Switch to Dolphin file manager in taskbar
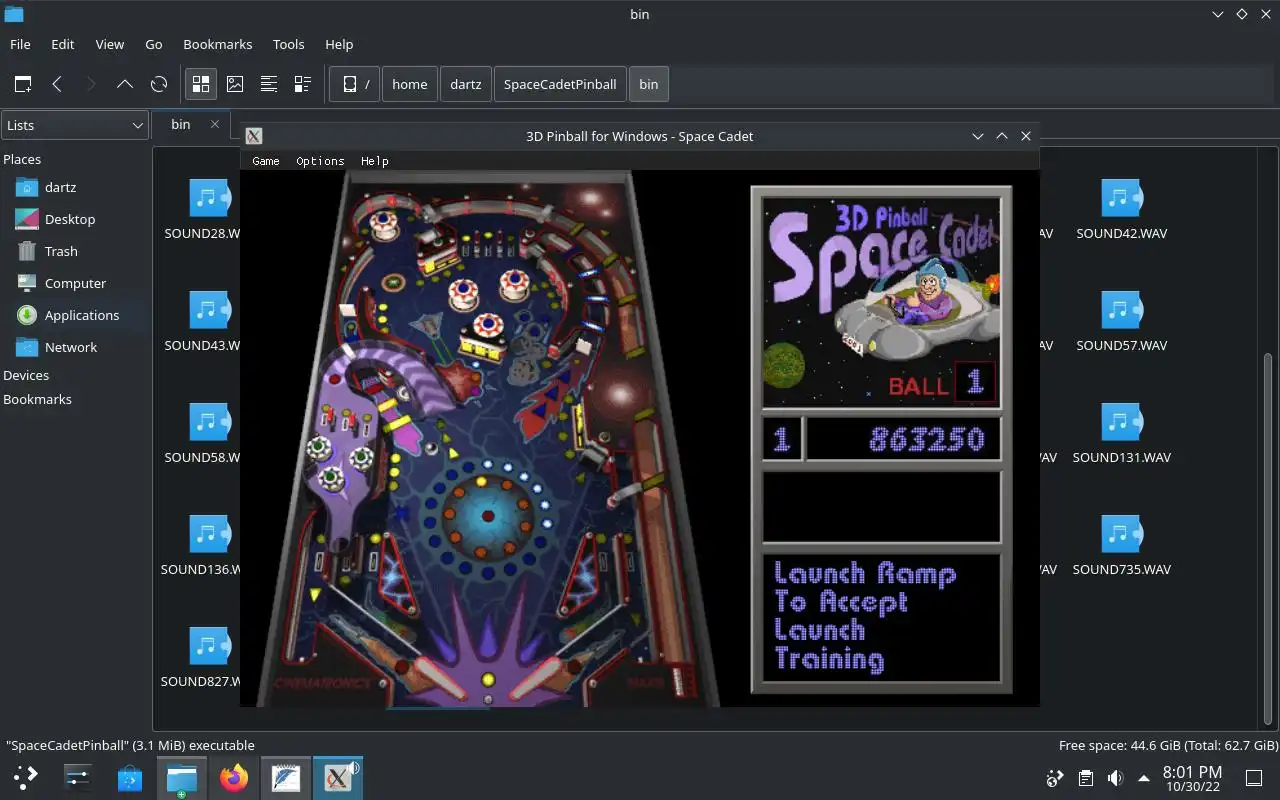Screen dimensions: 1280x800 (x=182, y=777)
